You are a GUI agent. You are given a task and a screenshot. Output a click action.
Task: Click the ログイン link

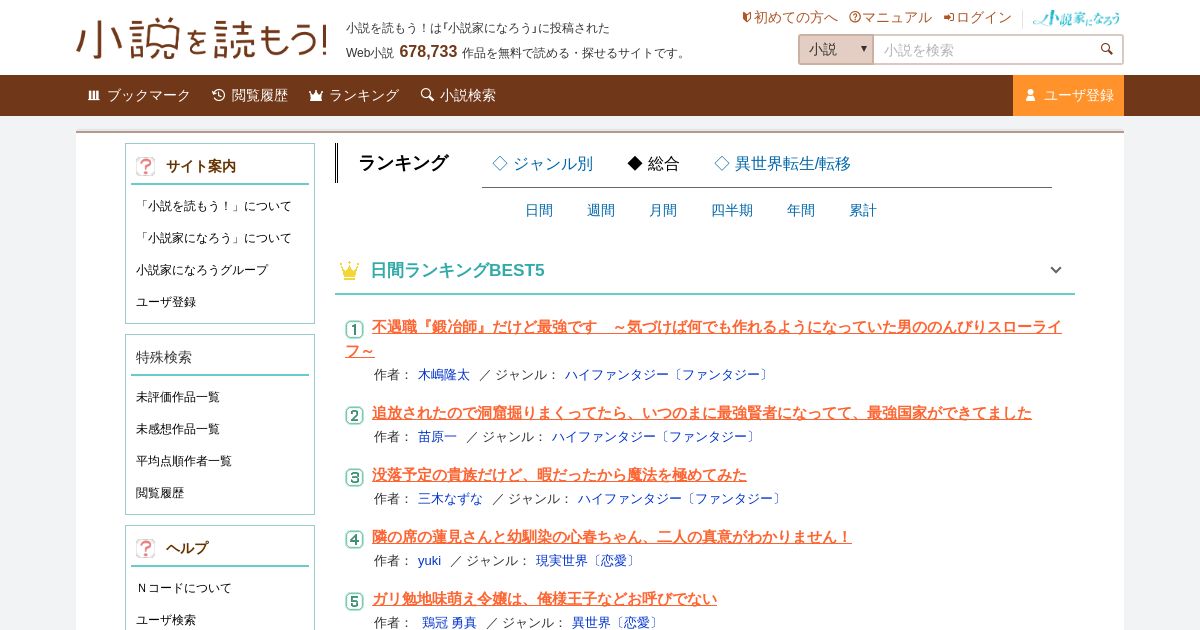[x=977, y=17]
